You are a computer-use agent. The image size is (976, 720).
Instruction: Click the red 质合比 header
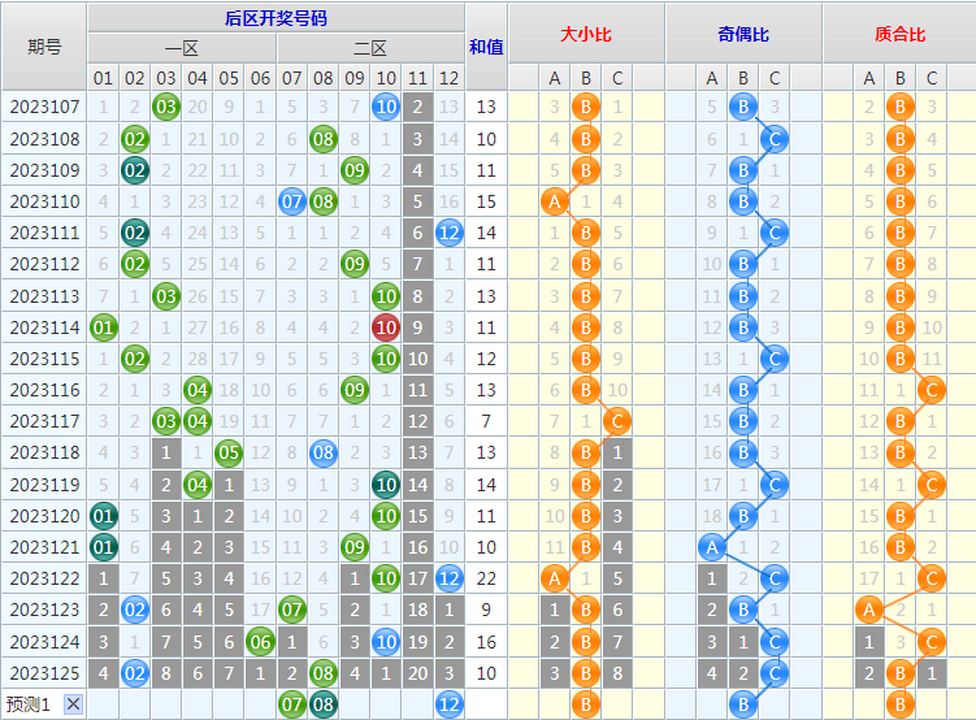pyautogui.click(x=900, y=34)
